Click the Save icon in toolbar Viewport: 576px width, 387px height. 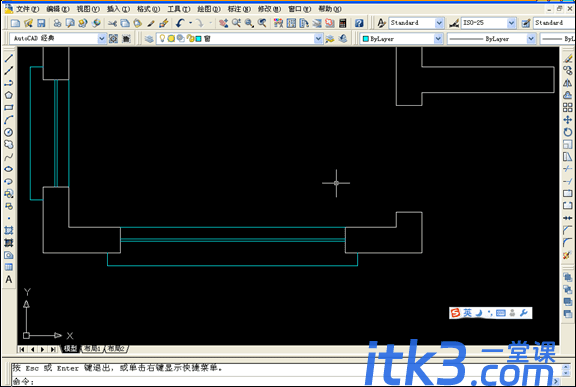[41, 23]
